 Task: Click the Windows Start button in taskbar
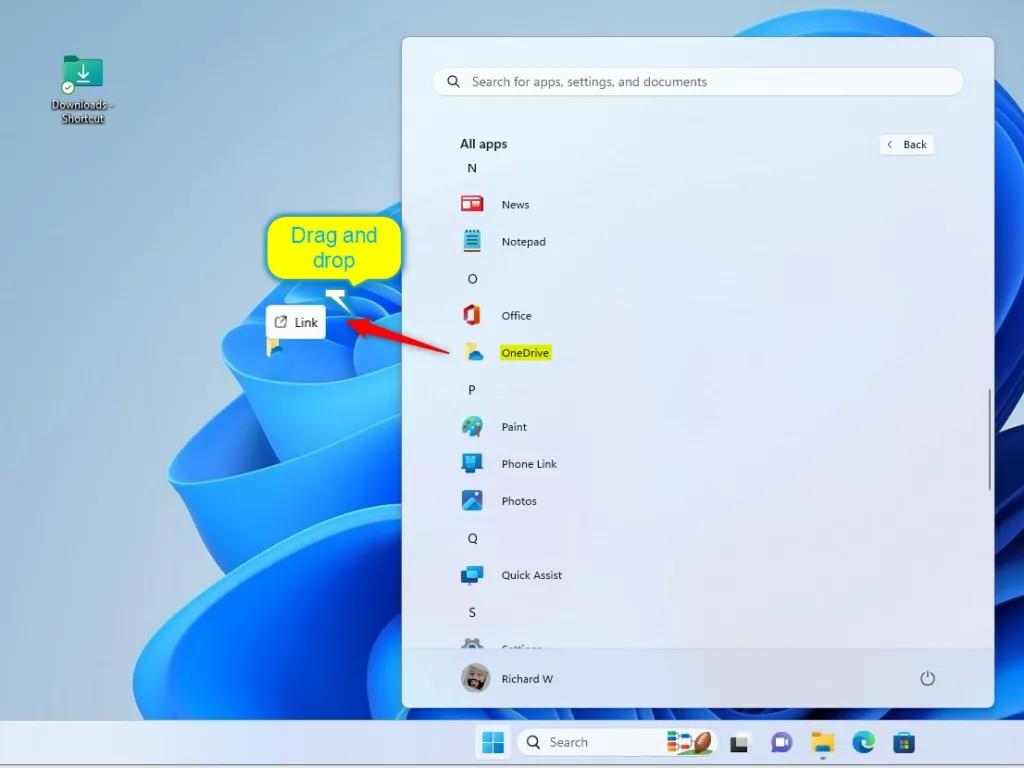493,743
